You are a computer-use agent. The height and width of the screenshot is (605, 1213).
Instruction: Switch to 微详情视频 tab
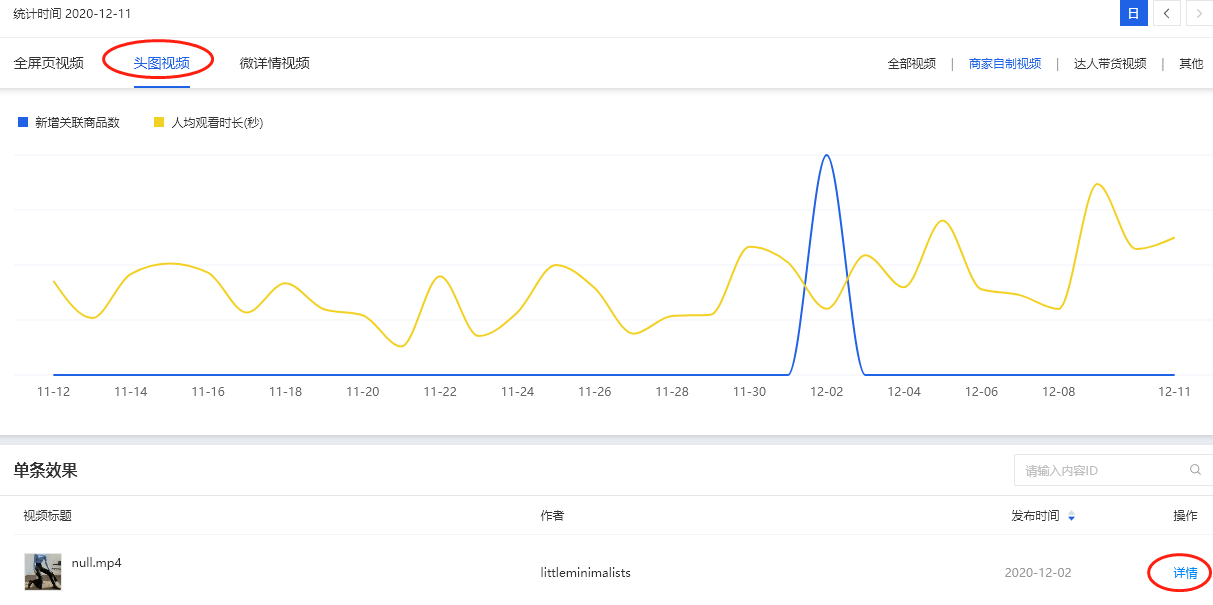click(x=275, y=63)
